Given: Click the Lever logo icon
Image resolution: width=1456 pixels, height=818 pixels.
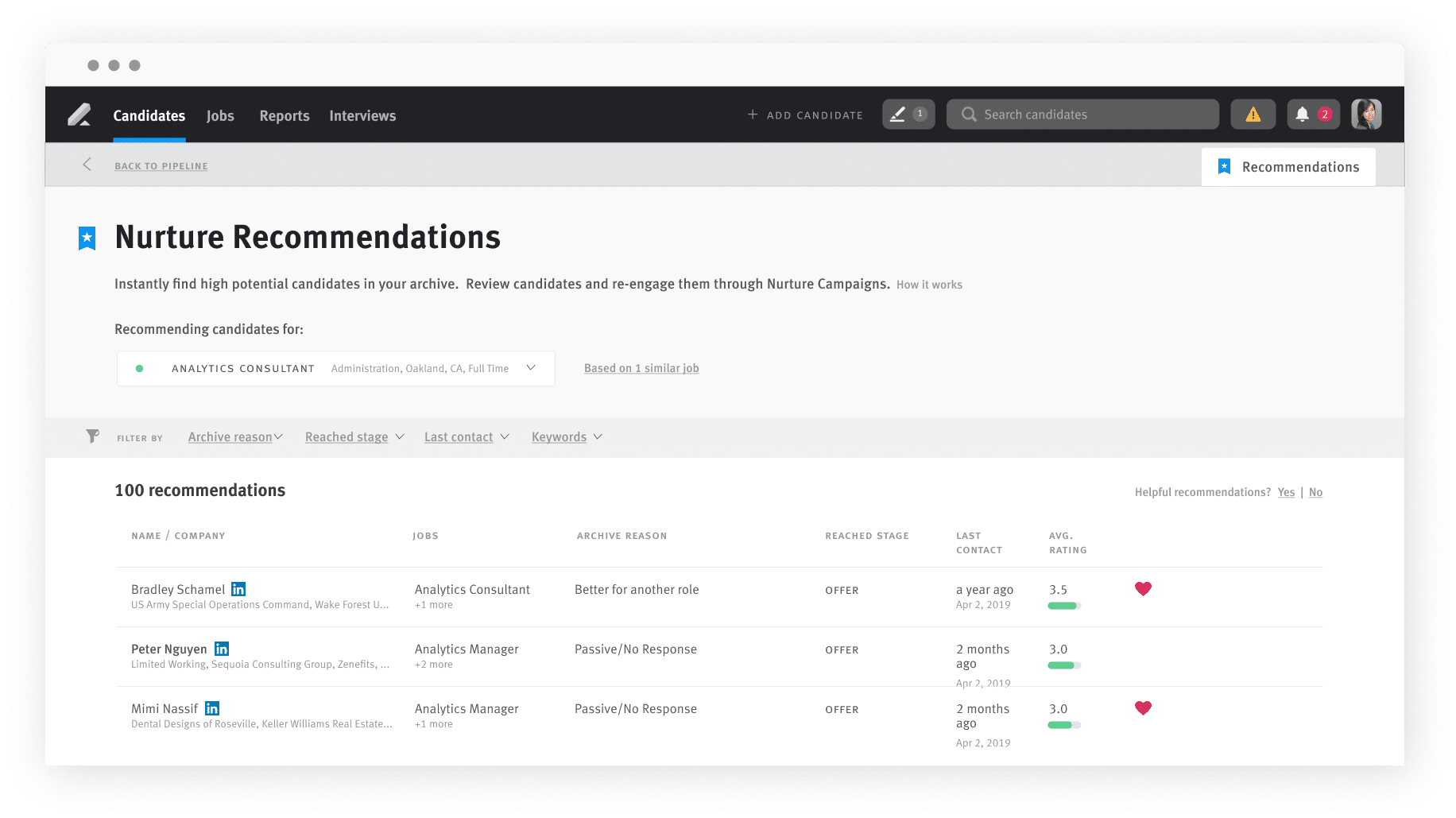Looking at the screenshot, I should (x=79, y=115).
